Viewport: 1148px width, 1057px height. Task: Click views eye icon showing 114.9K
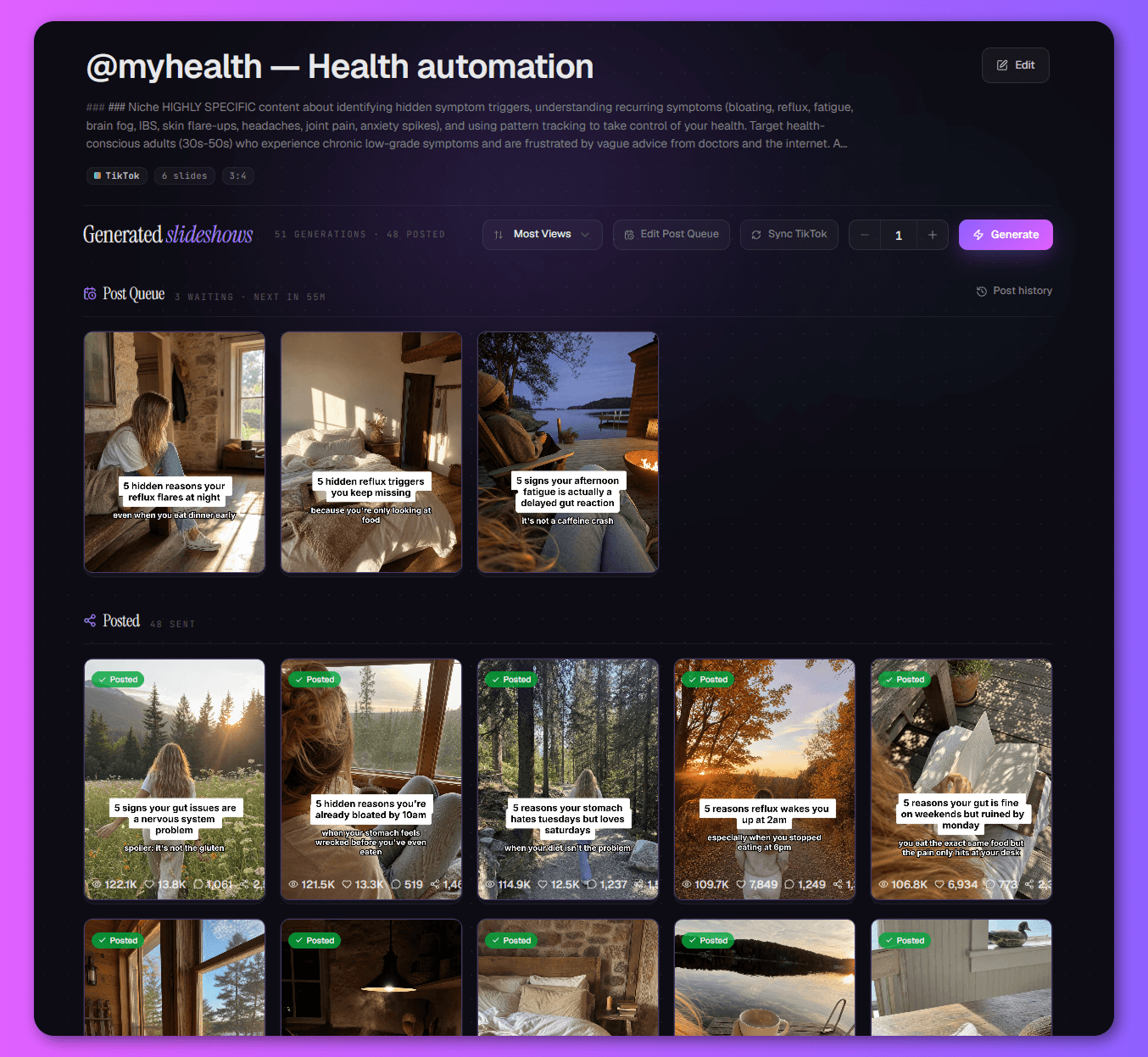[490, 884]
